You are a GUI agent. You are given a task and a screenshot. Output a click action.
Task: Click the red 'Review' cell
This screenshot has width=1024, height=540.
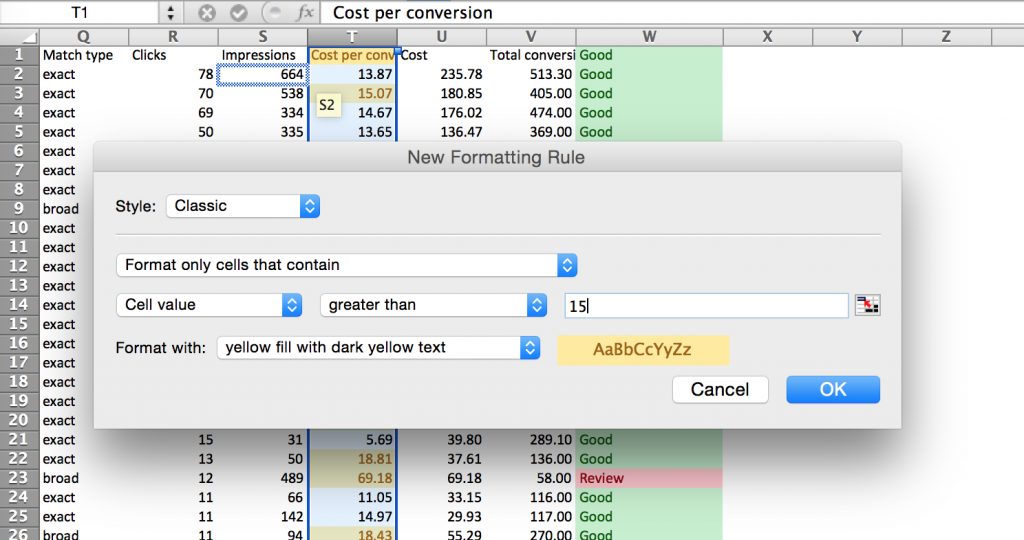tap(649, 478)
